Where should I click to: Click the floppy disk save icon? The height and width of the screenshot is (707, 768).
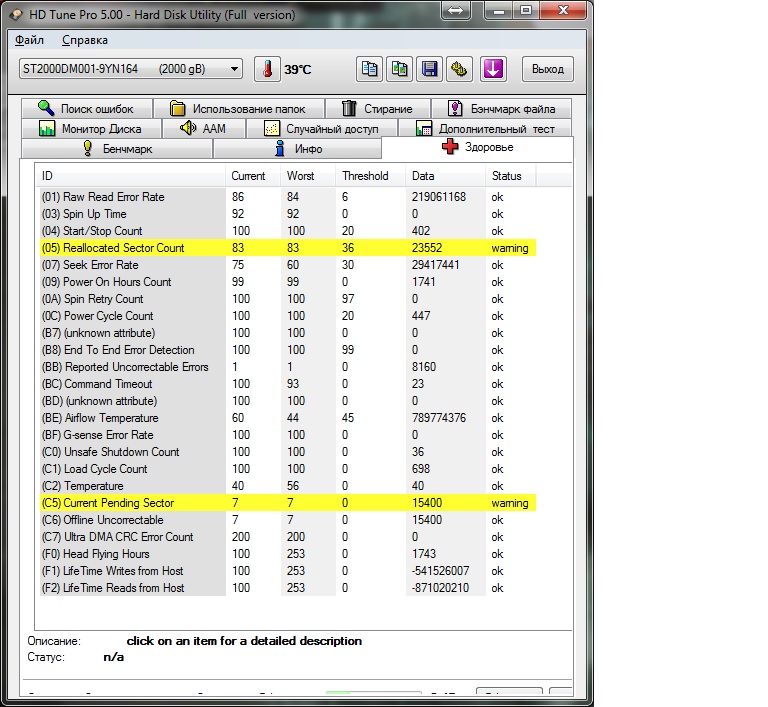430,69
